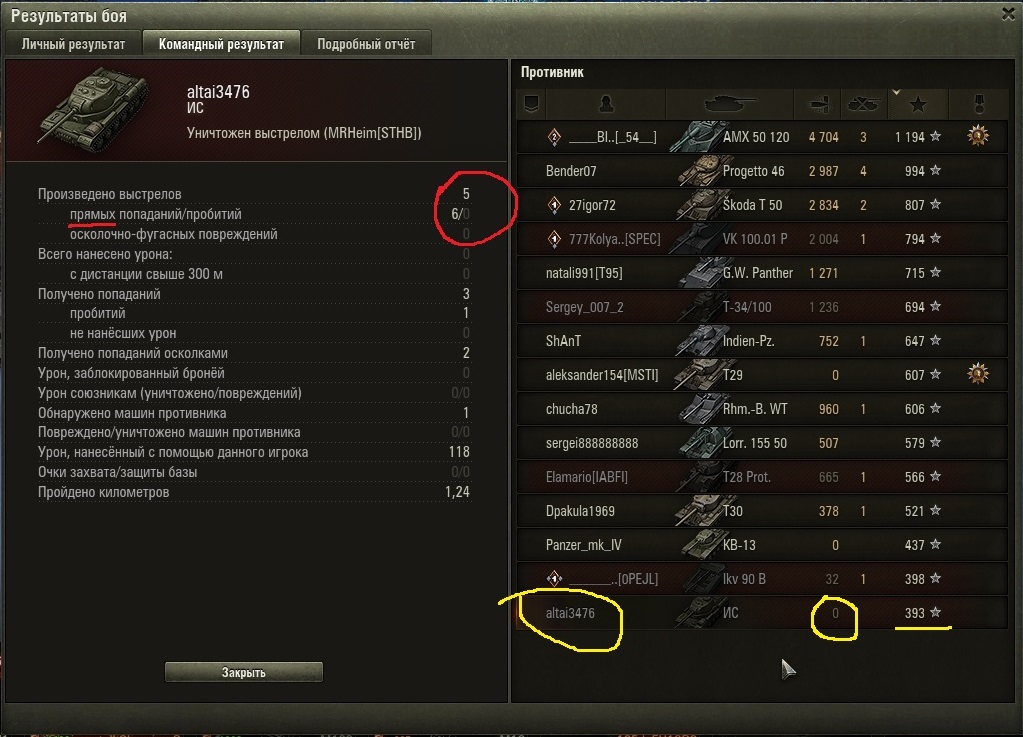Open the Личный результат tab
Image resolution: width=1023 pixels, height=737 pixels.
[x=73, y=44]
